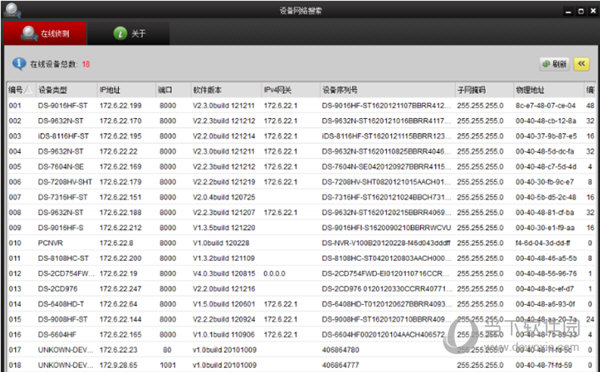Select IP address 172.9.28.65
This screenshot has width=600, height=372.
point(118,365)
